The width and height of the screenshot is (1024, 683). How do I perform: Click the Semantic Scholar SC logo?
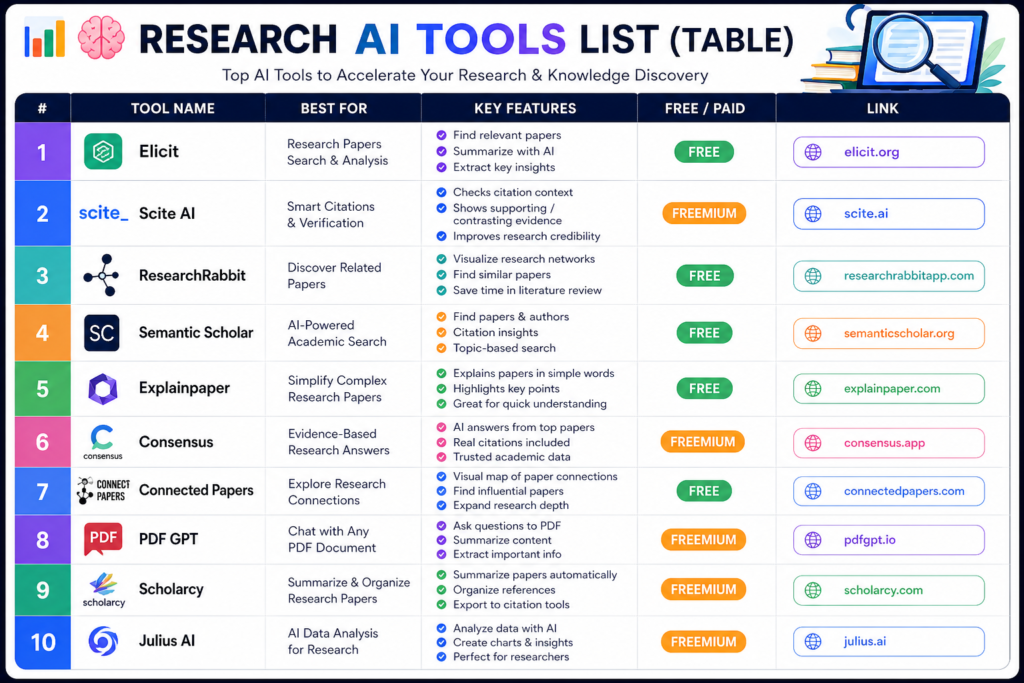pos(102,333)
